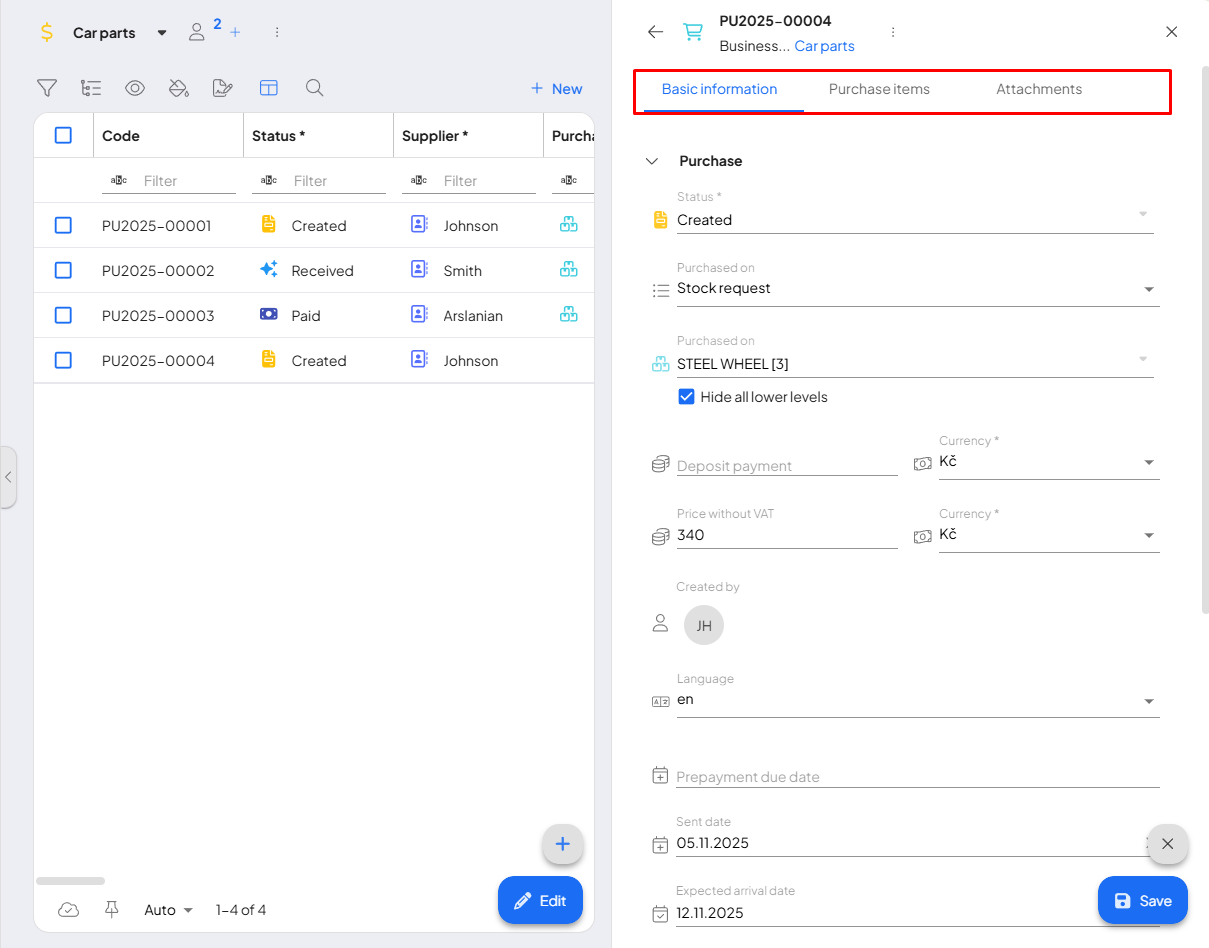1209x948 pixels.
Task: Click the Save button
Action: [x=1142, y=900]
